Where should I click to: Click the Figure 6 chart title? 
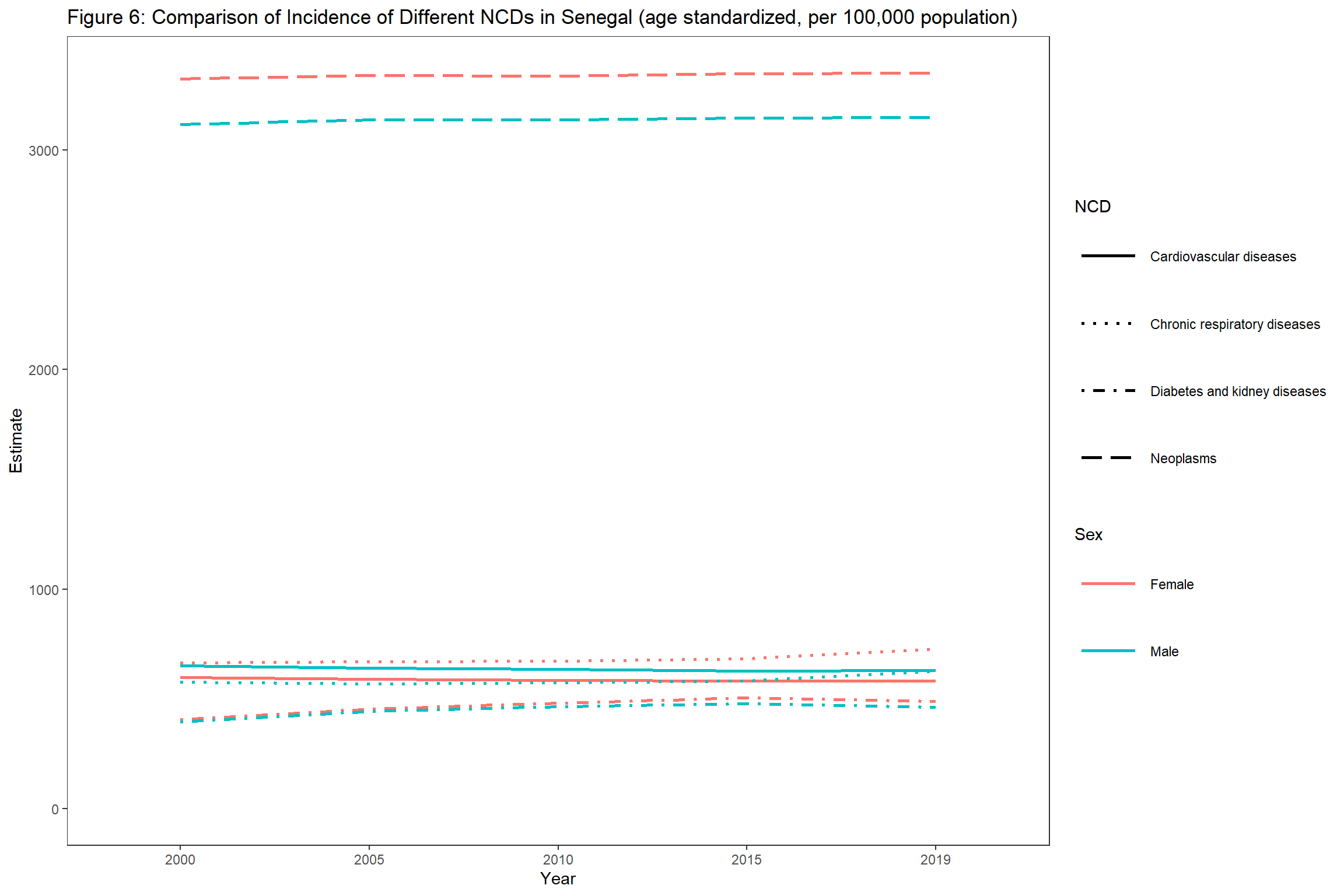tap(542, 17)
